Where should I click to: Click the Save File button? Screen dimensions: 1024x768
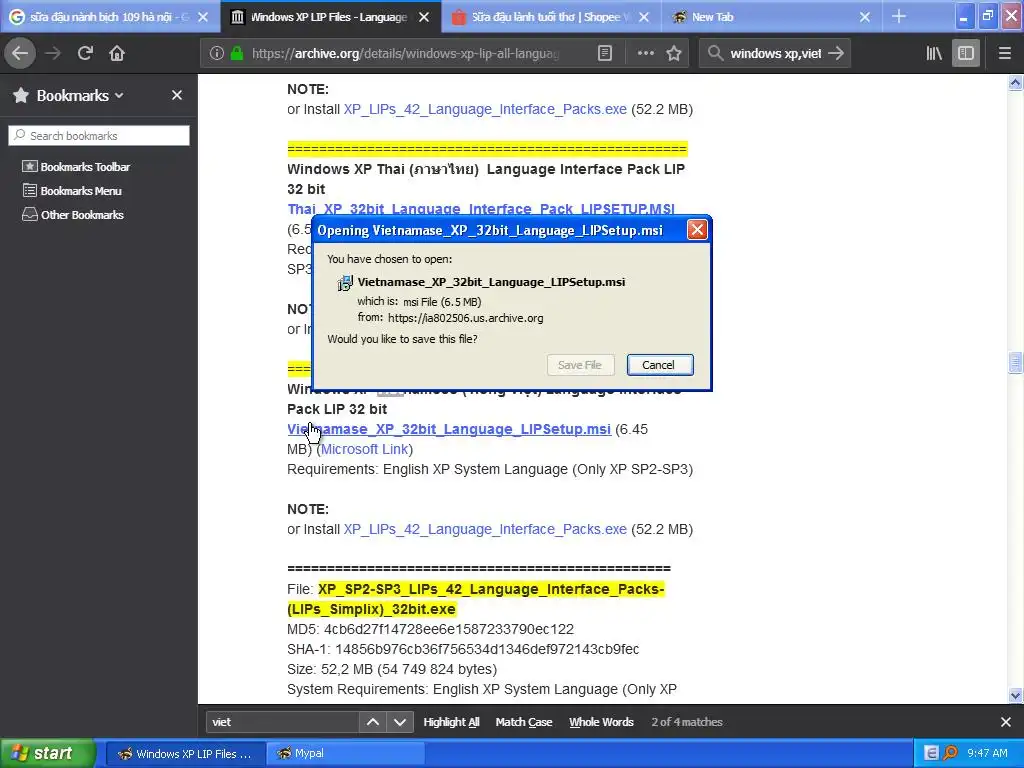tap(581, 365)
